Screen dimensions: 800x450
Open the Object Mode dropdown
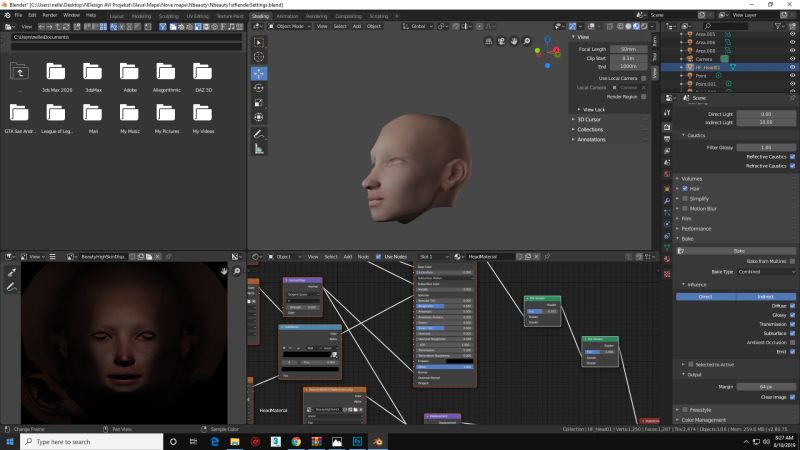[291, 26]
